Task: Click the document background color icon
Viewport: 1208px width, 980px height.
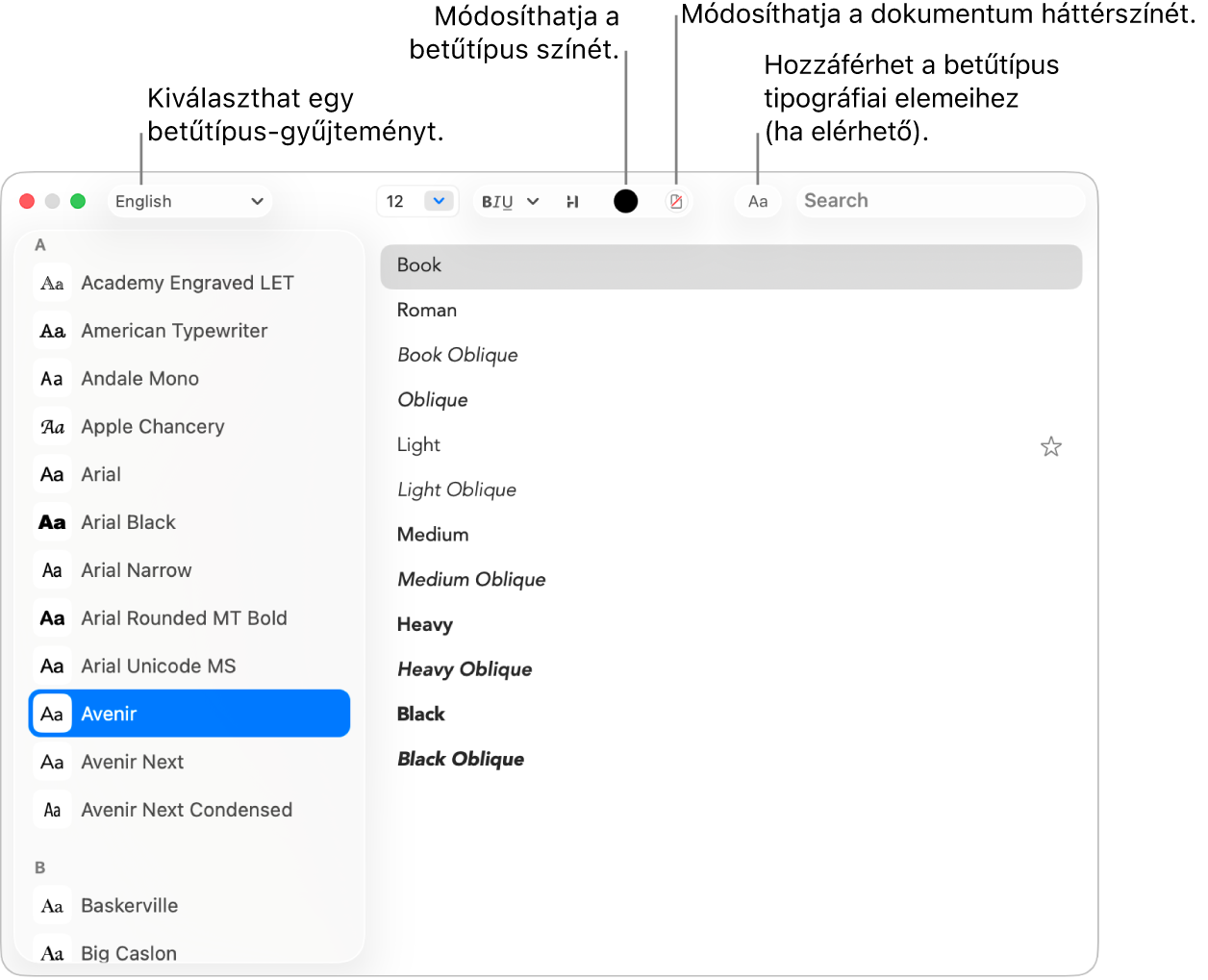Action: tap(676, 201)
